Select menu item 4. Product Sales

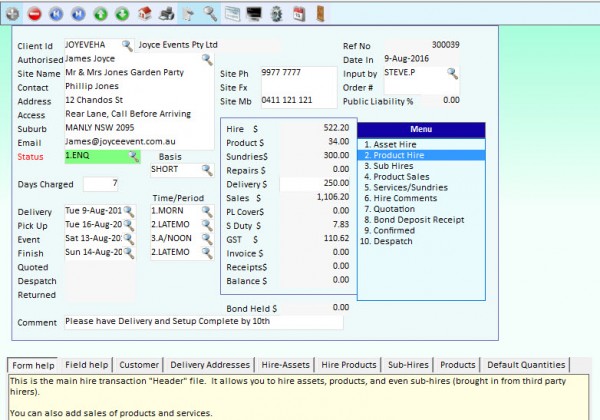pos(421,177)
